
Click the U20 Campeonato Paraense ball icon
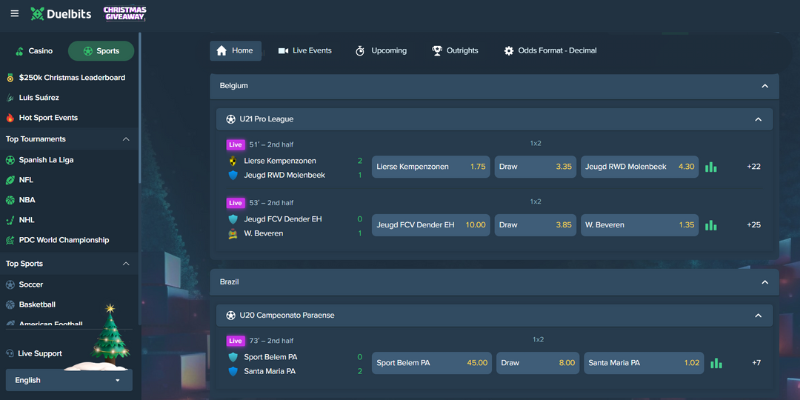click(x=231, y=315)
